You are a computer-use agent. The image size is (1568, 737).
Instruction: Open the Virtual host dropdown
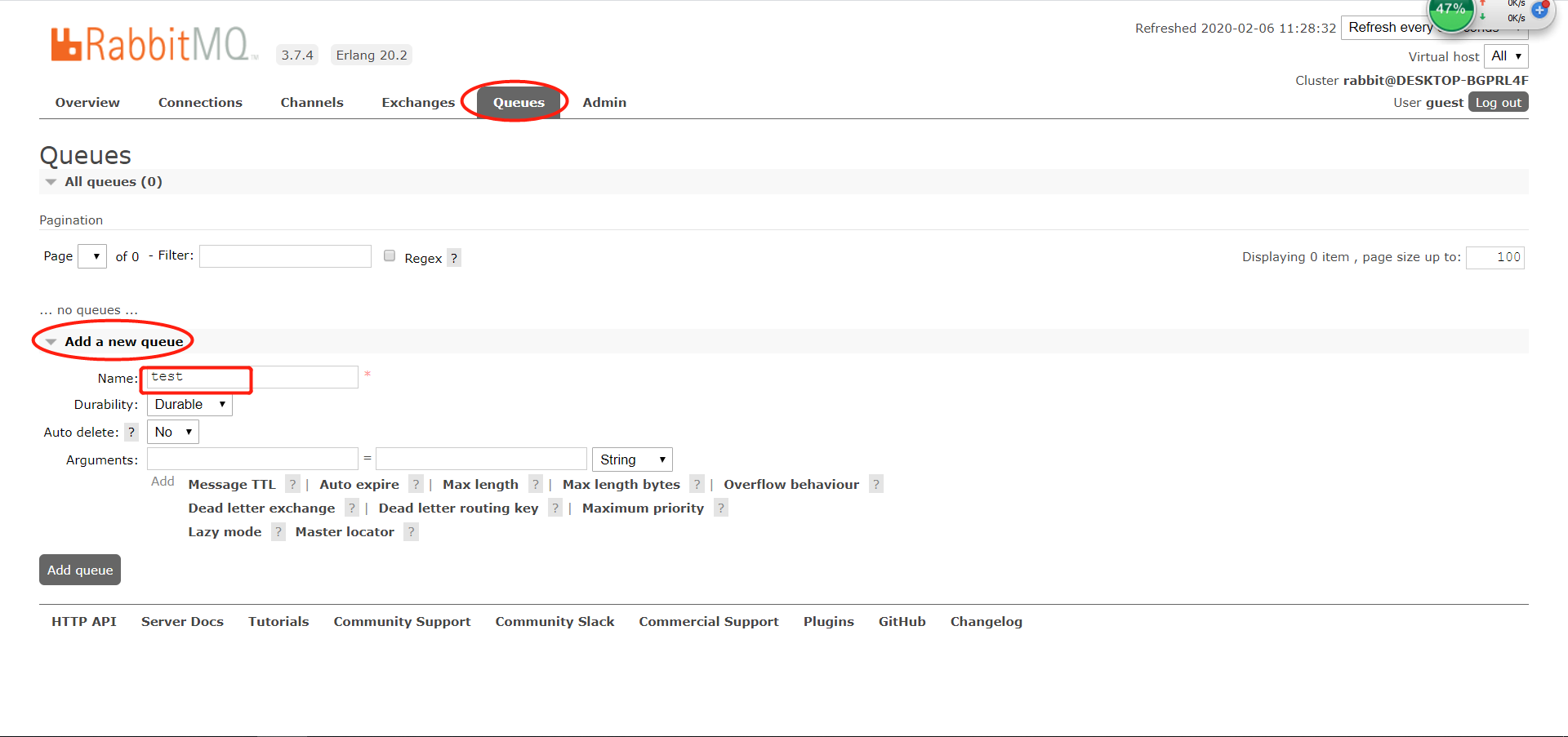1506,56
